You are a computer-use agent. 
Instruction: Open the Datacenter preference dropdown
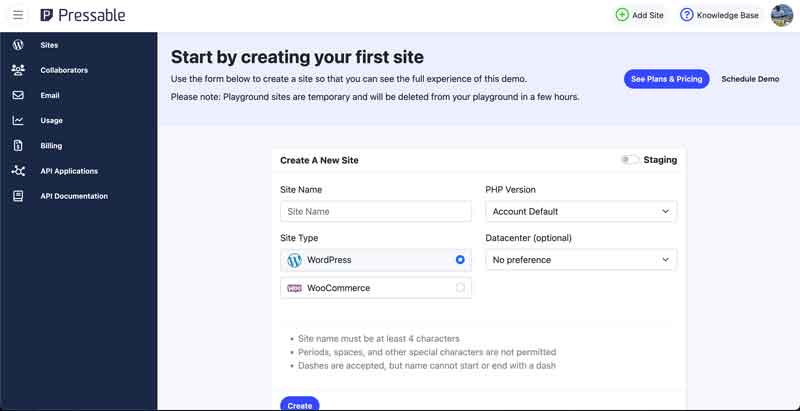pyautogui.click(x=581, y=260)
